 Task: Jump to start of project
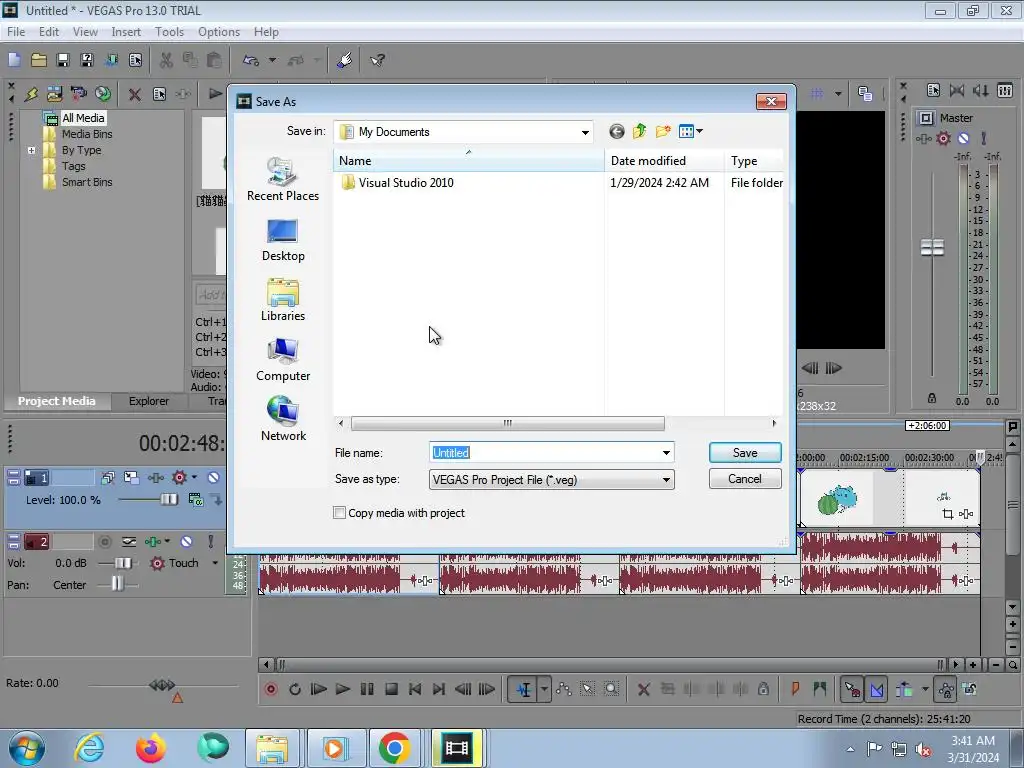tap(415, 689)
